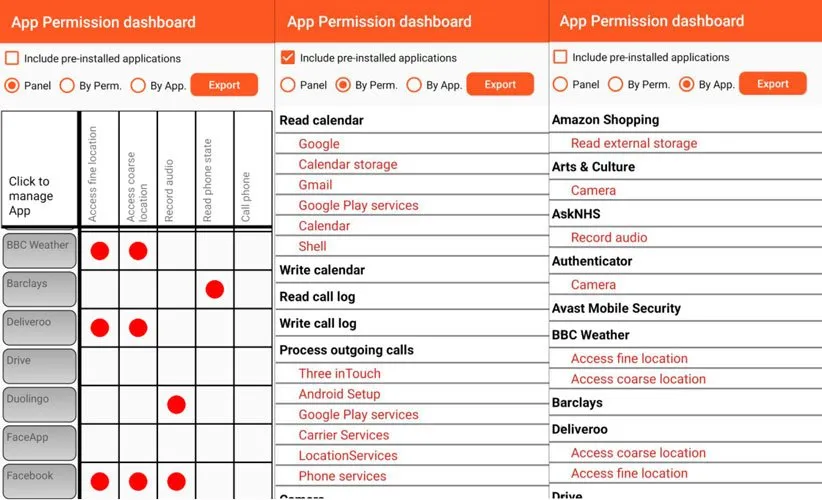This screenshot has width=822, height=500.
Task: Expand Avast Mobile Security app entry
Action: tap(616, 308)
